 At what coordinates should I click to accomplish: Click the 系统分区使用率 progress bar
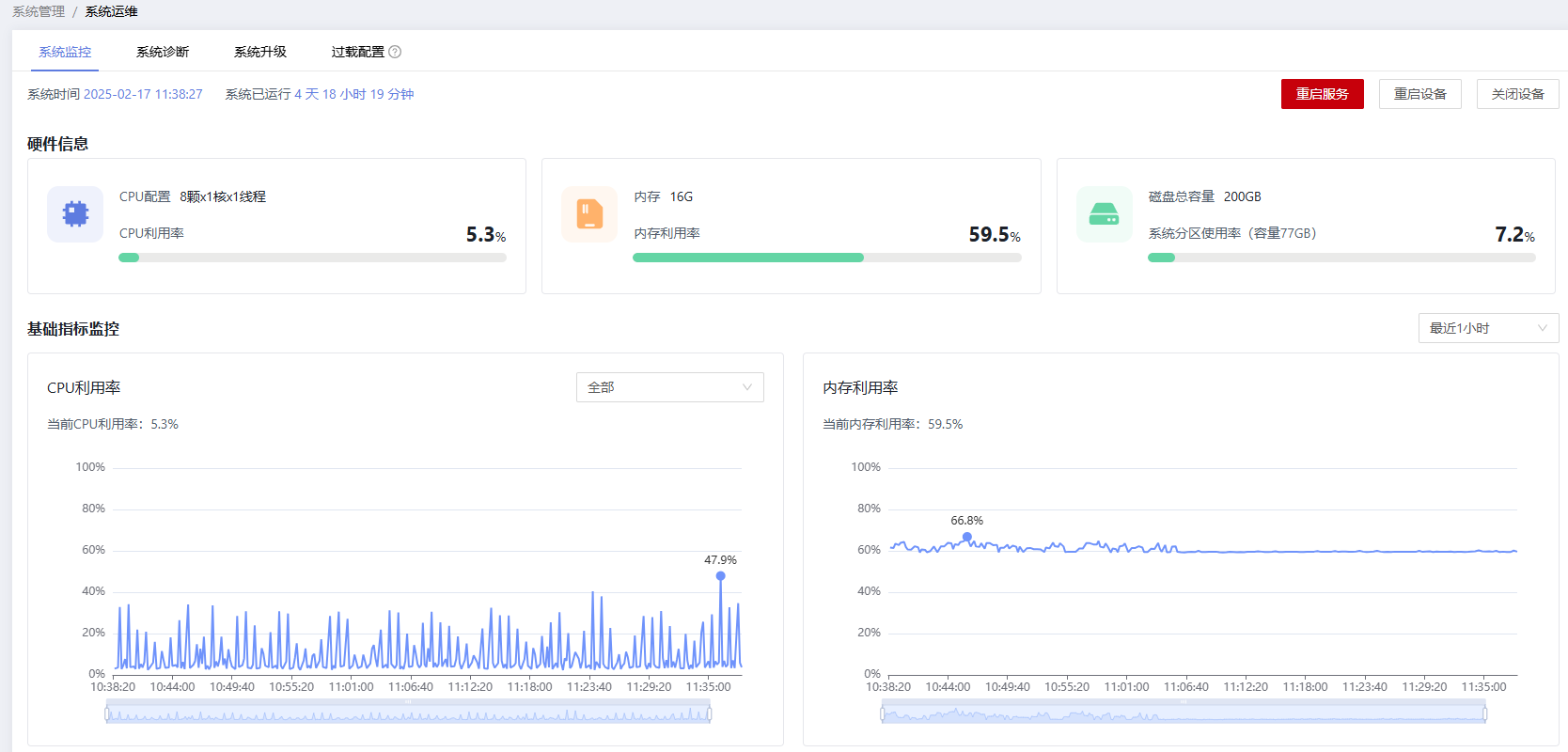pyautogui.click(x=1341, y=258)
